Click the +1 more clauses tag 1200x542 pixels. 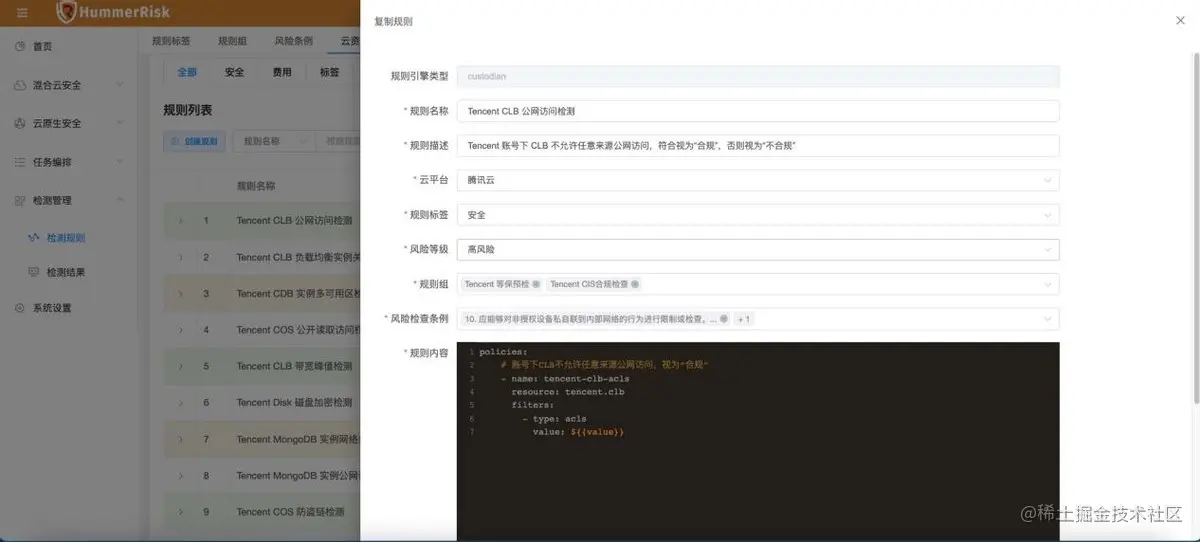pyautogui.click(x=744, y=319)
